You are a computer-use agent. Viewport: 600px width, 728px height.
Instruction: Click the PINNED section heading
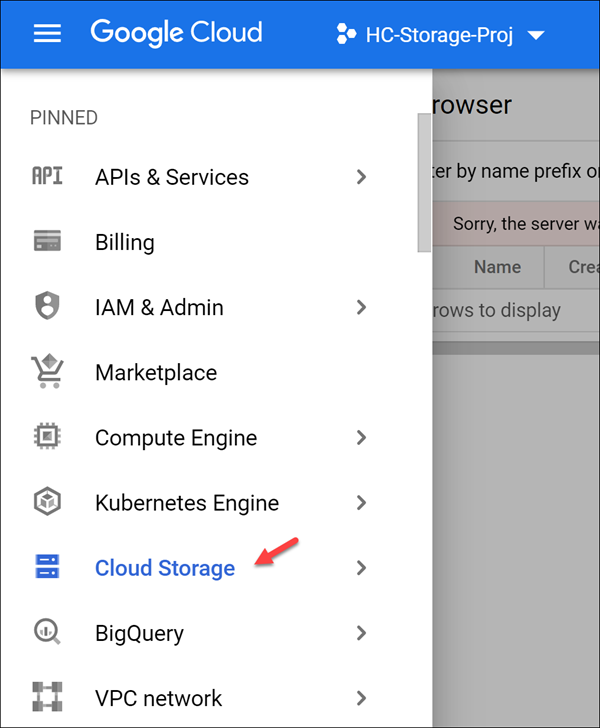point(64,118)
